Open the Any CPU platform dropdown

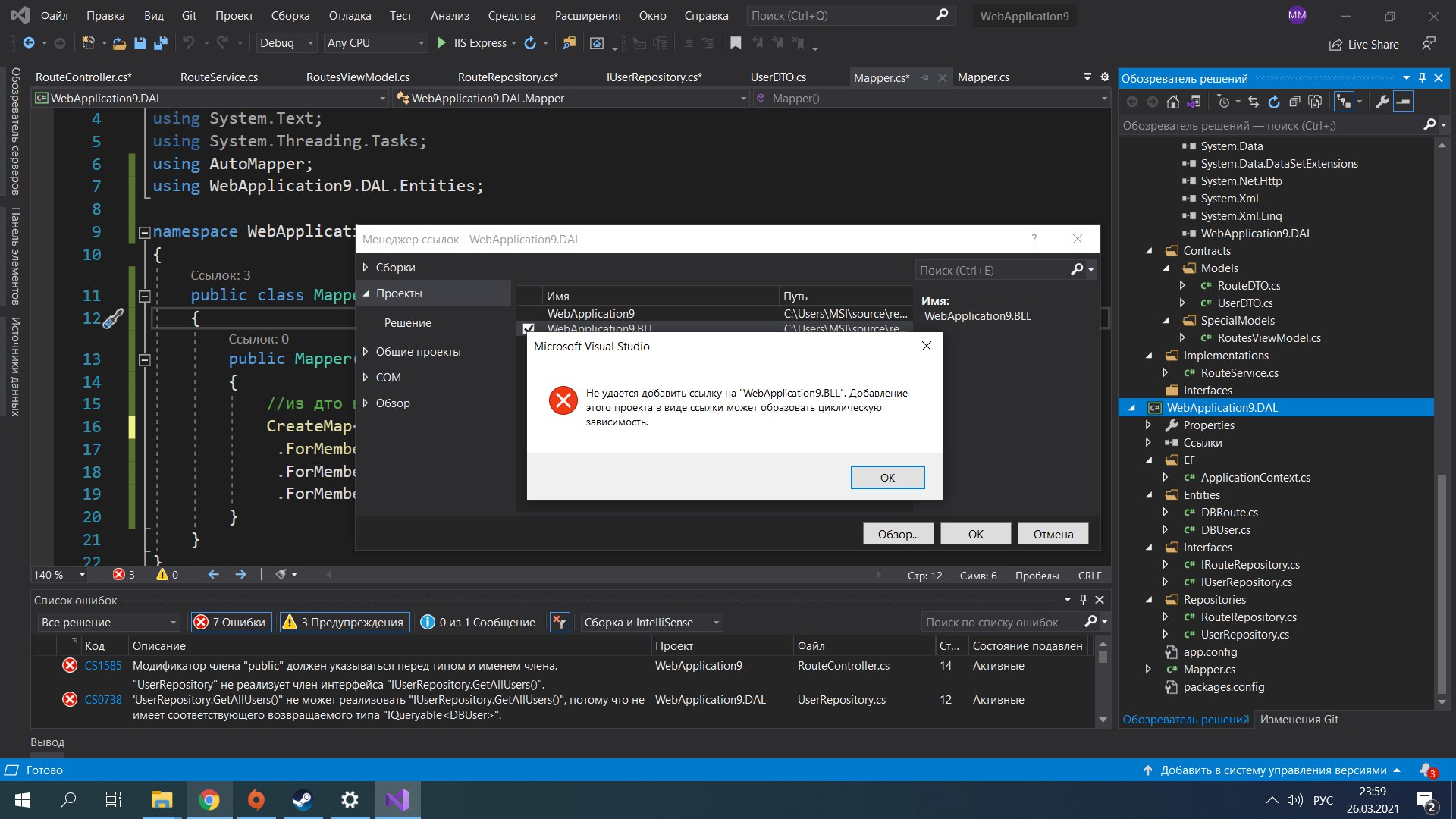[375, 43]
